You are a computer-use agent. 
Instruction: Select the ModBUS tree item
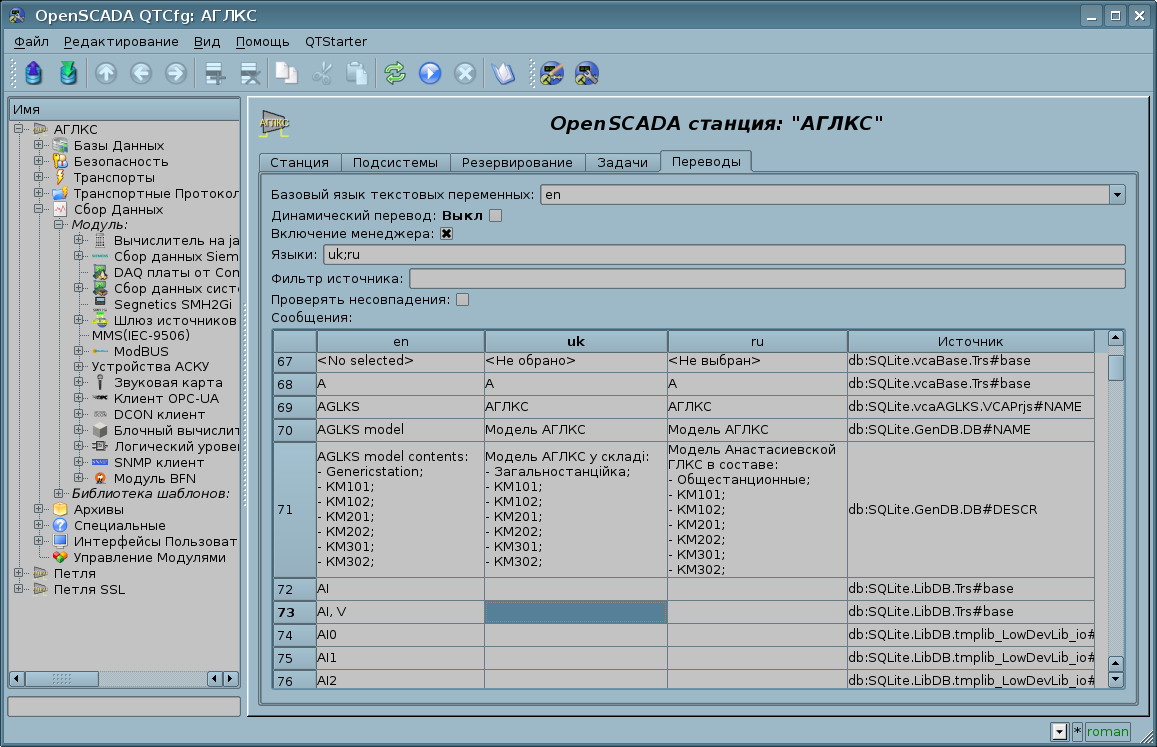coord(141,351)
